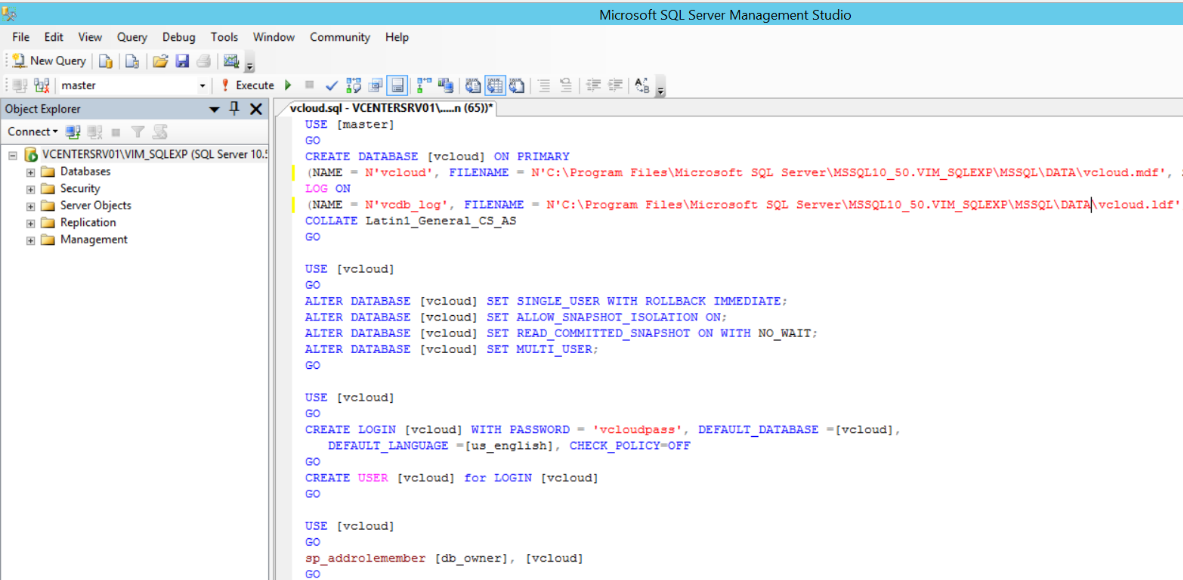Select the Replication tree item
The height and width of the screenshot is (580, 1183).
click(88, 222)
